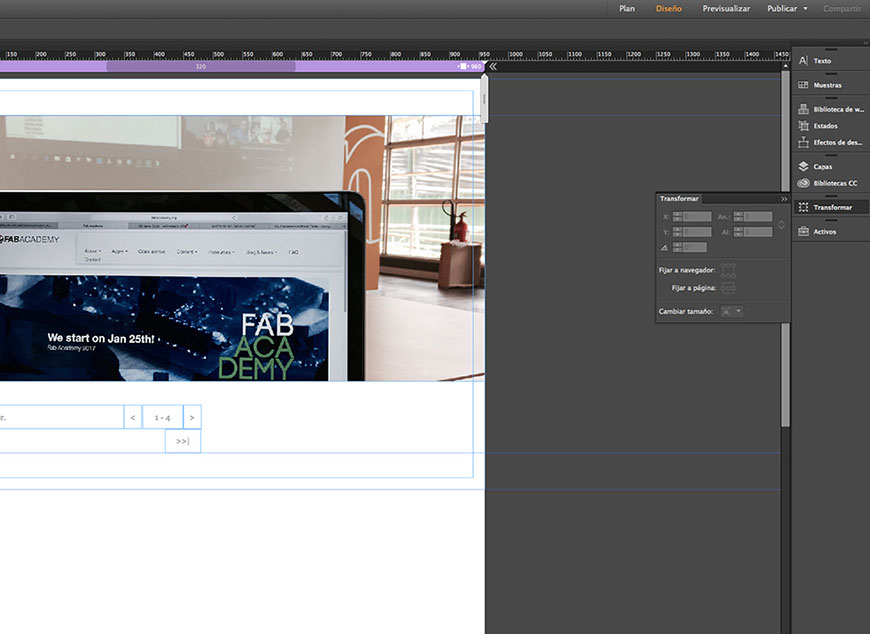Click the page resize handle at canvas edge
The width and height of the screenshot is (871, 635).
(x=484, y=99)
